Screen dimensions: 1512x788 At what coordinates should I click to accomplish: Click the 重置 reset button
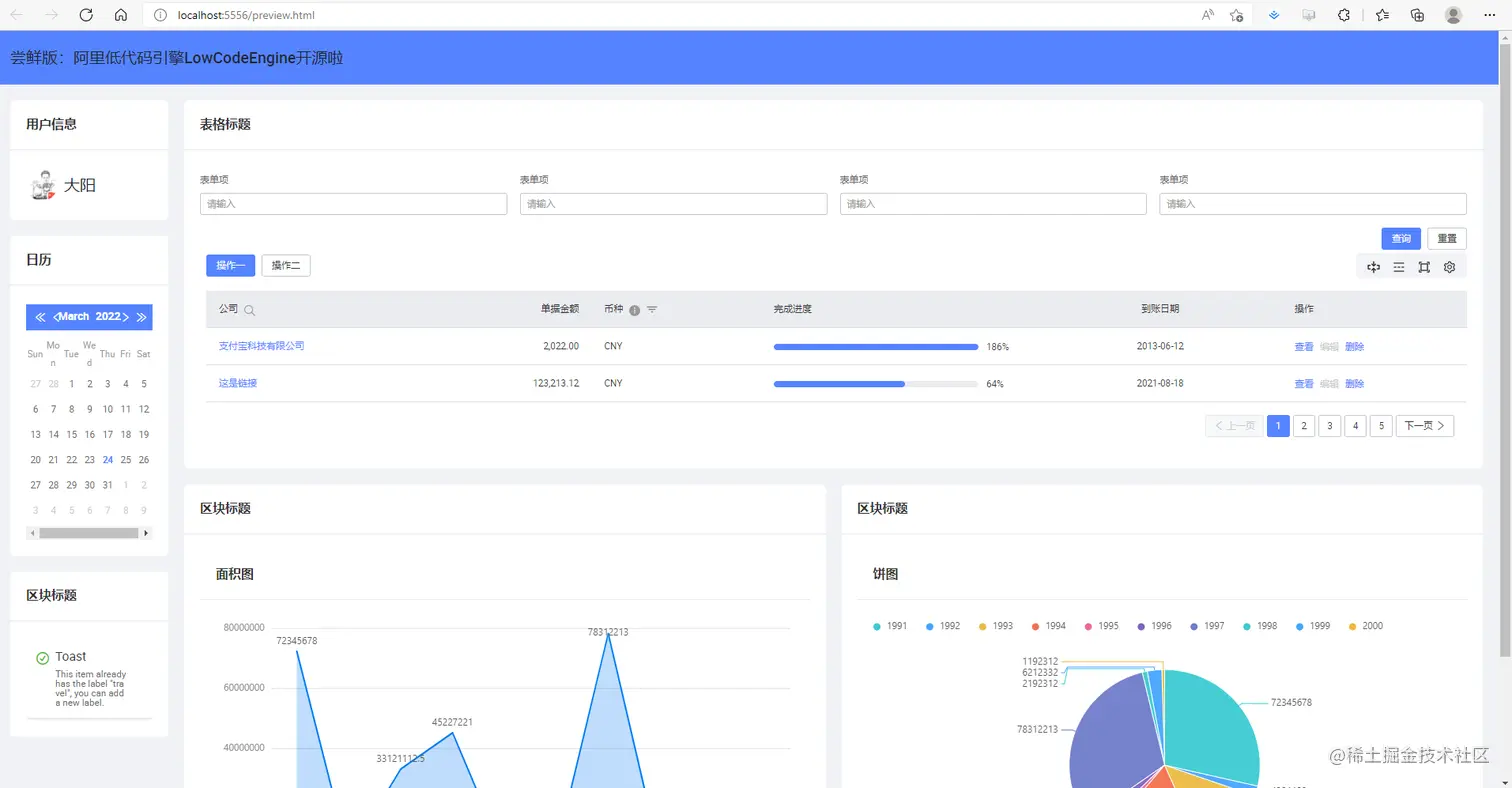tap(1447, 239)
